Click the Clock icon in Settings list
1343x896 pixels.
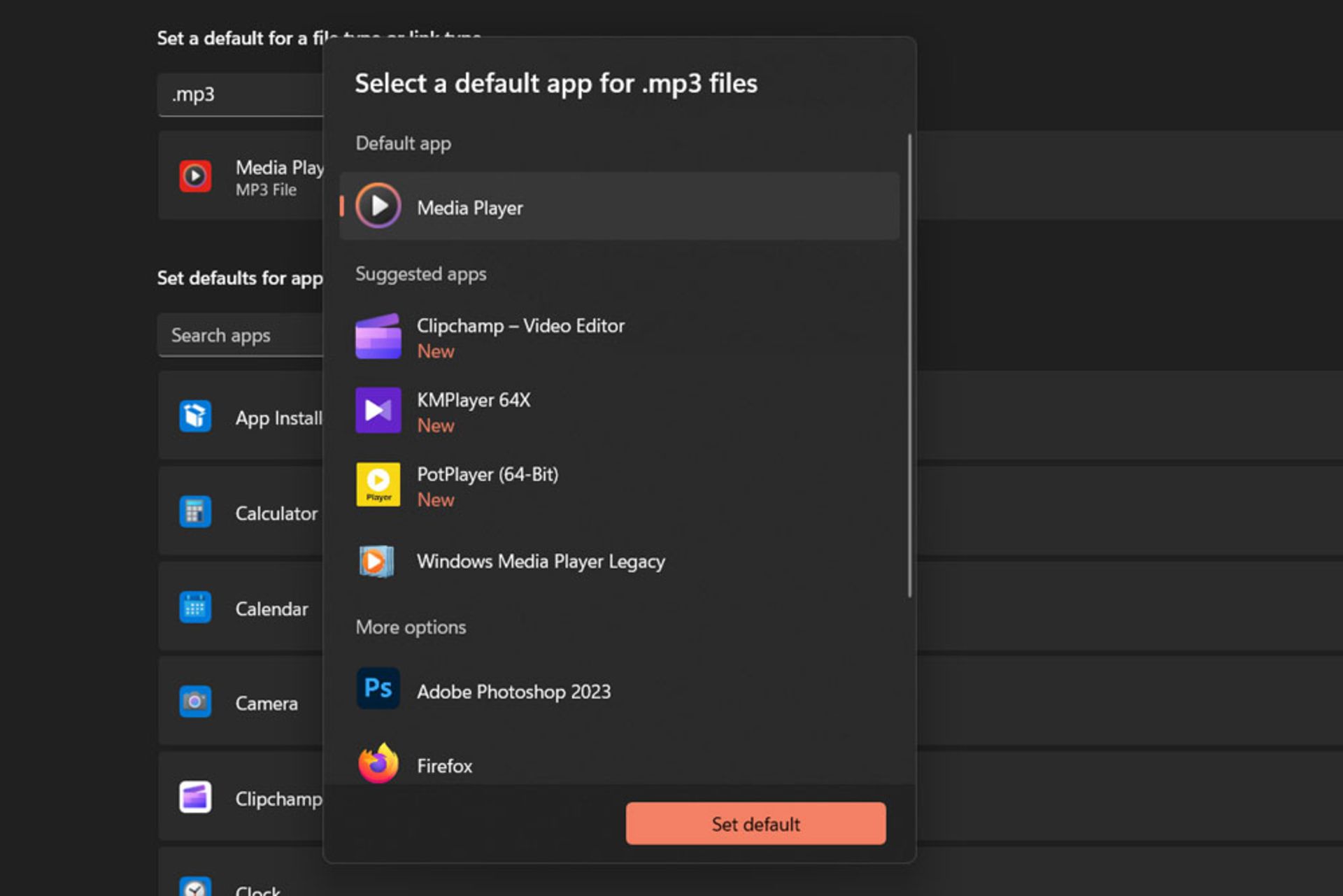pos(195,887)
